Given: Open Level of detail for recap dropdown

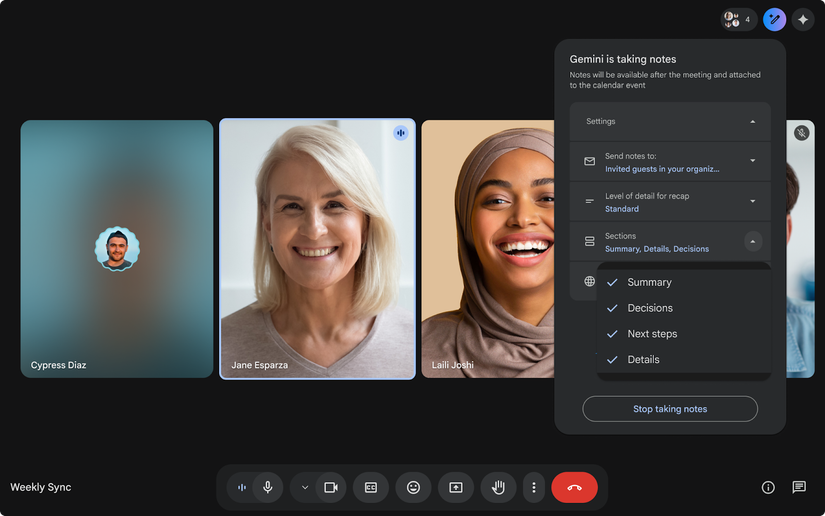Looking at the screenshot, I should click(x=752, y=201).
